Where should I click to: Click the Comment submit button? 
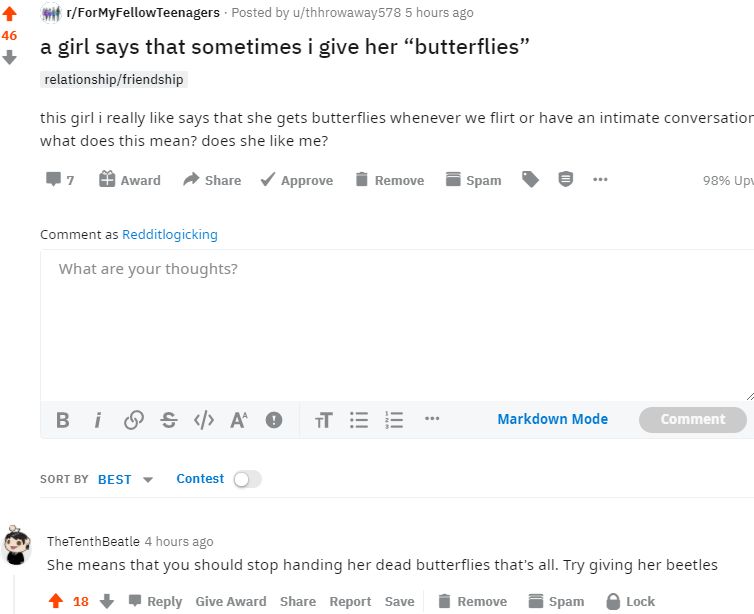[x=692, y=419]
